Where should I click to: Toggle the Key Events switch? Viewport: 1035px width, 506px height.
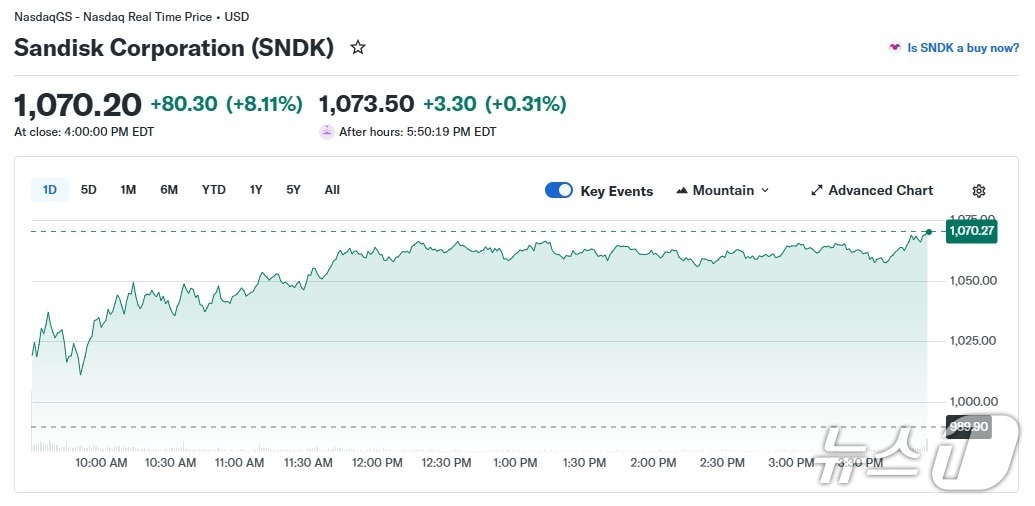tap(559, 190)
